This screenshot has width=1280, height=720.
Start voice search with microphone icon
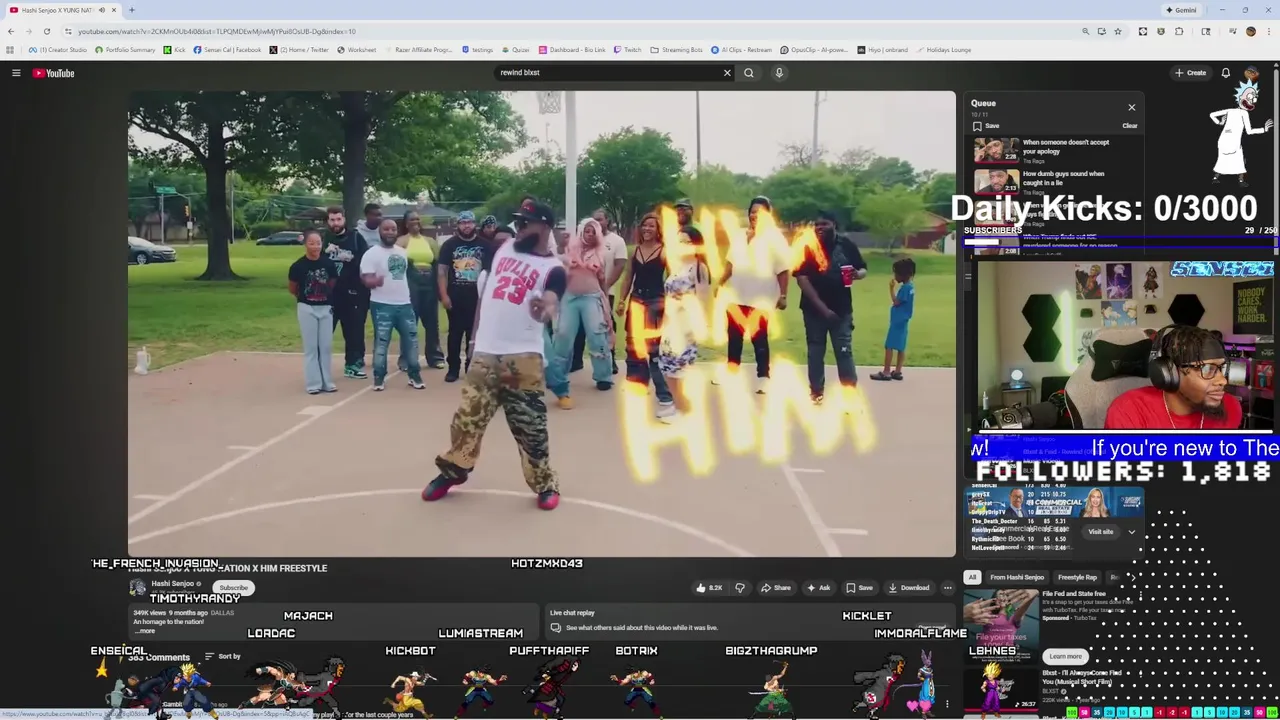(x=779, y=73)
